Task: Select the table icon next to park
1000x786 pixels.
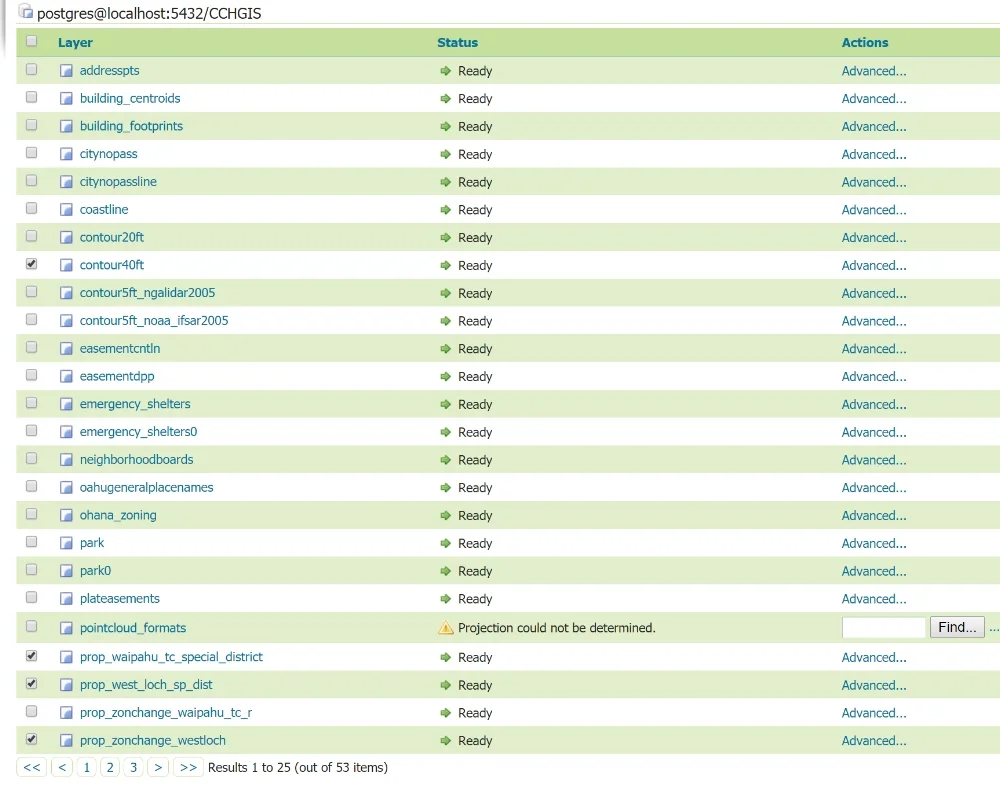Action: coord(66,542)
